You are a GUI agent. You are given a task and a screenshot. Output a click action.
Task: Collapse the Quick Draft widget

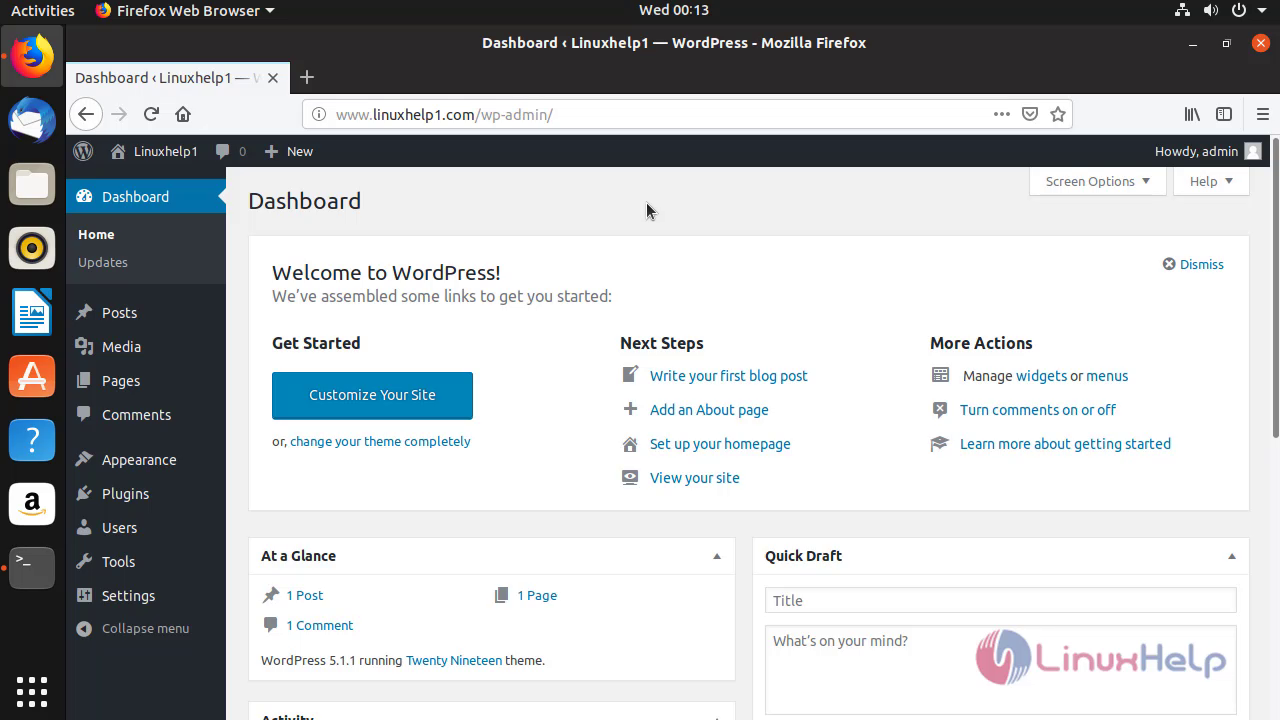click(1232, 556)
